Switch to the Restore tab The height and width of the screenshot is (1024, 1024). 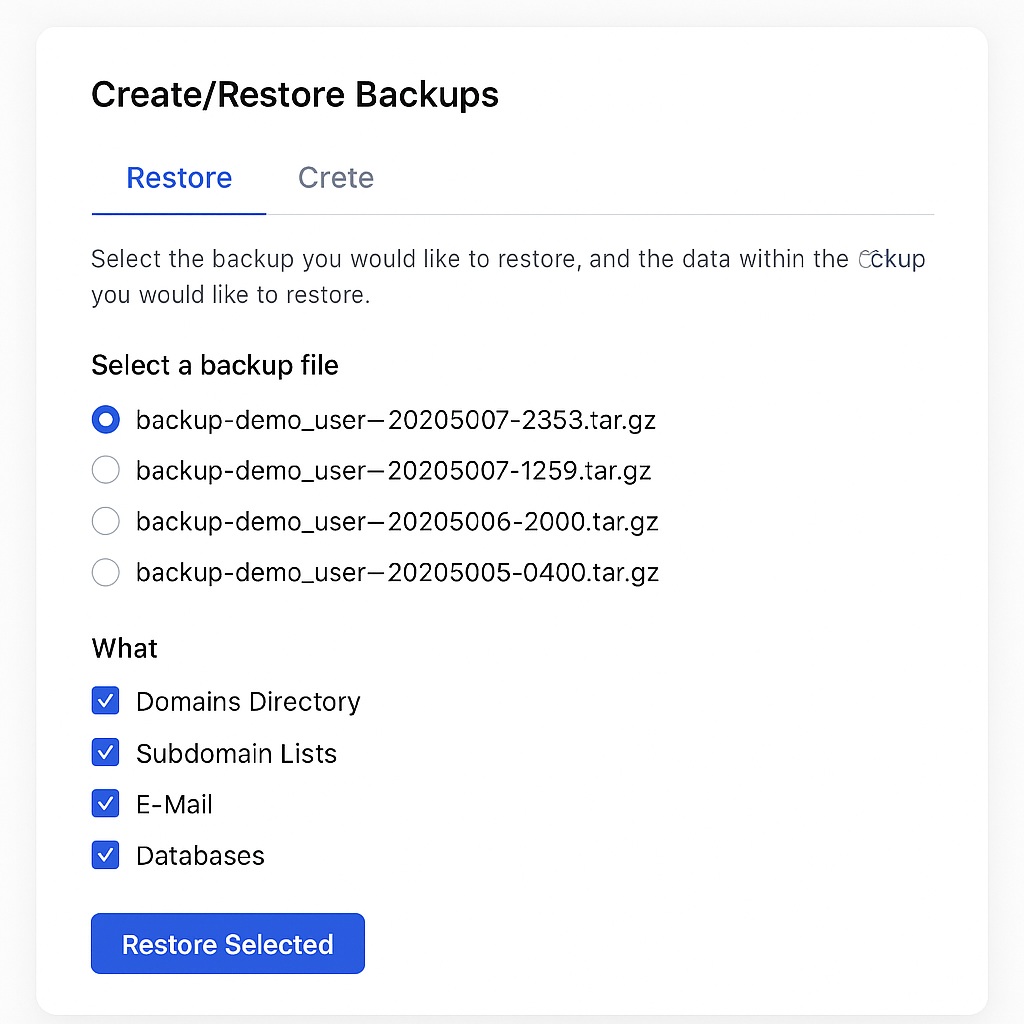click(179, 178)
